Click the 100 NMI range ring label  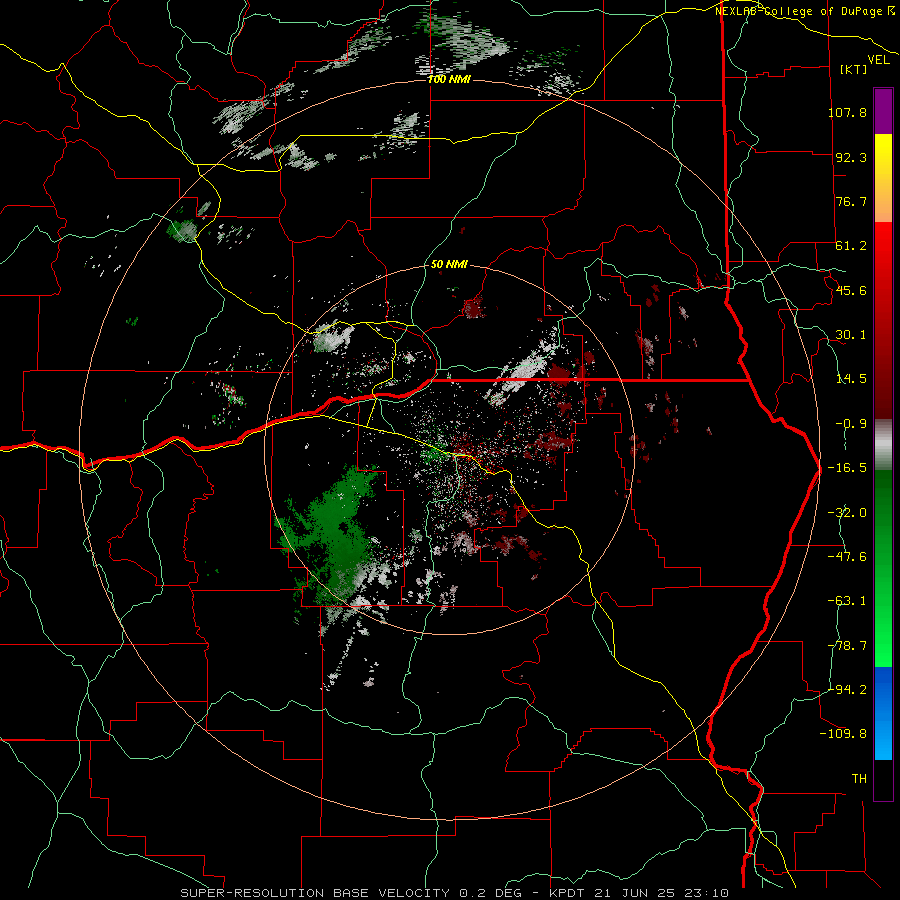click(x=449, y=79)
